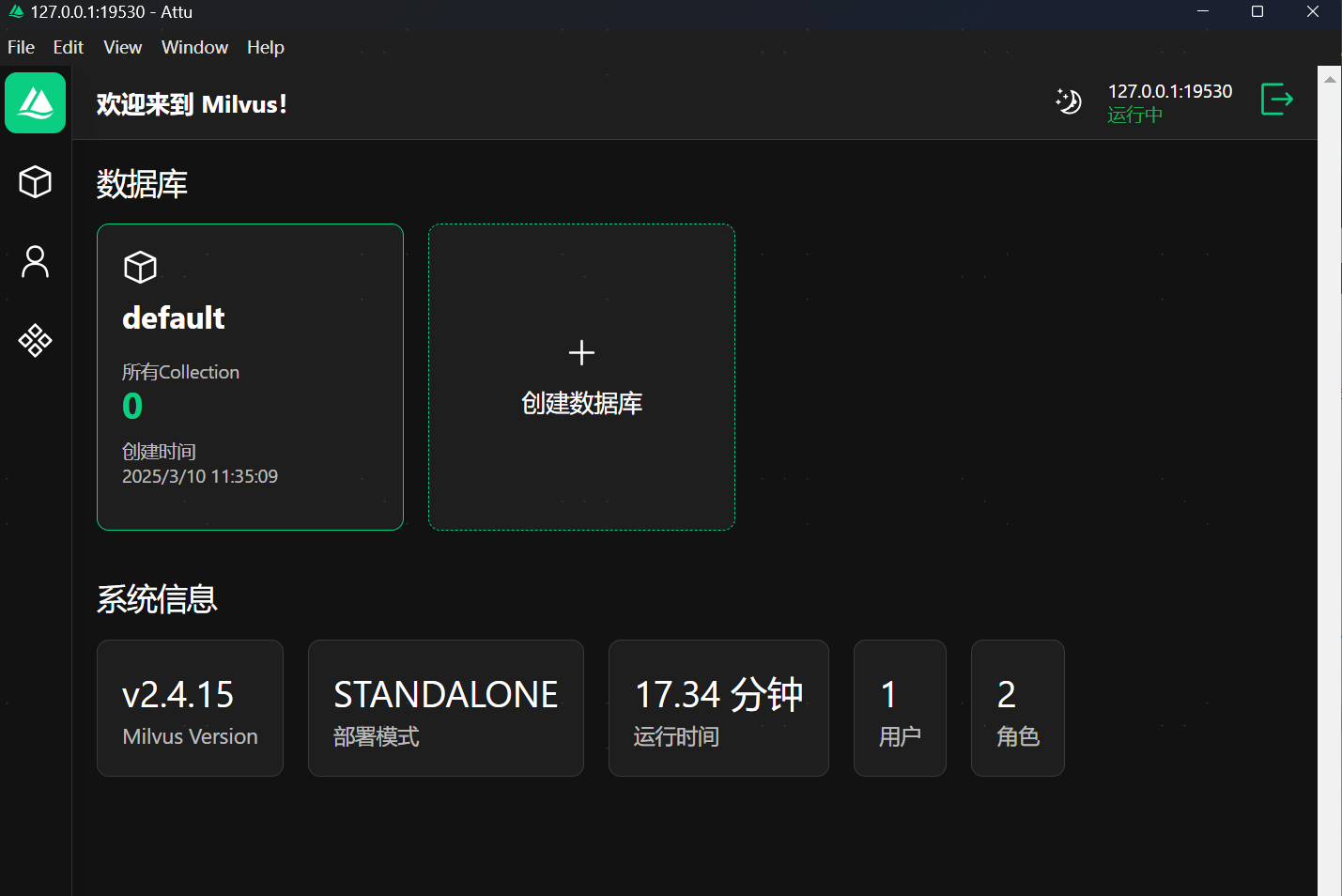Click the 2025/3/10 11:35:09 timestamp

coord(200,476)
